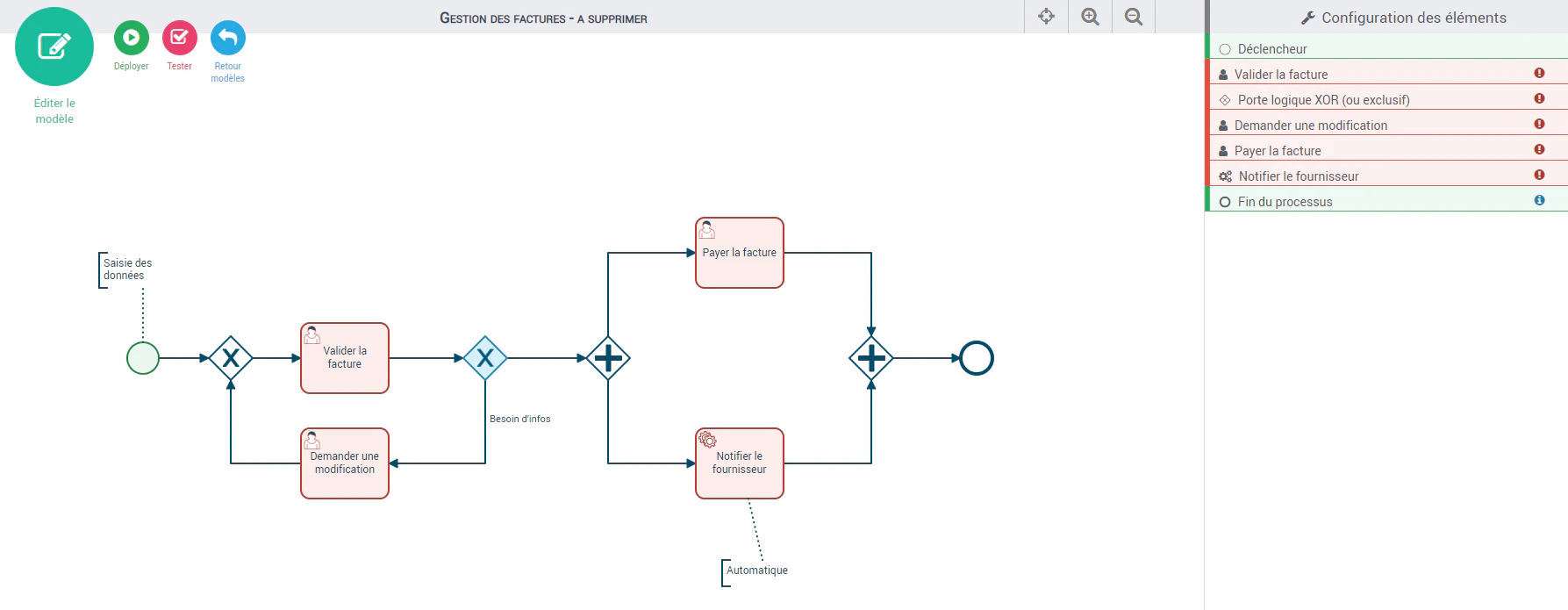
Task: Click gear icon in Notifier le fournisseur task
Action: (x=707, y=440)
